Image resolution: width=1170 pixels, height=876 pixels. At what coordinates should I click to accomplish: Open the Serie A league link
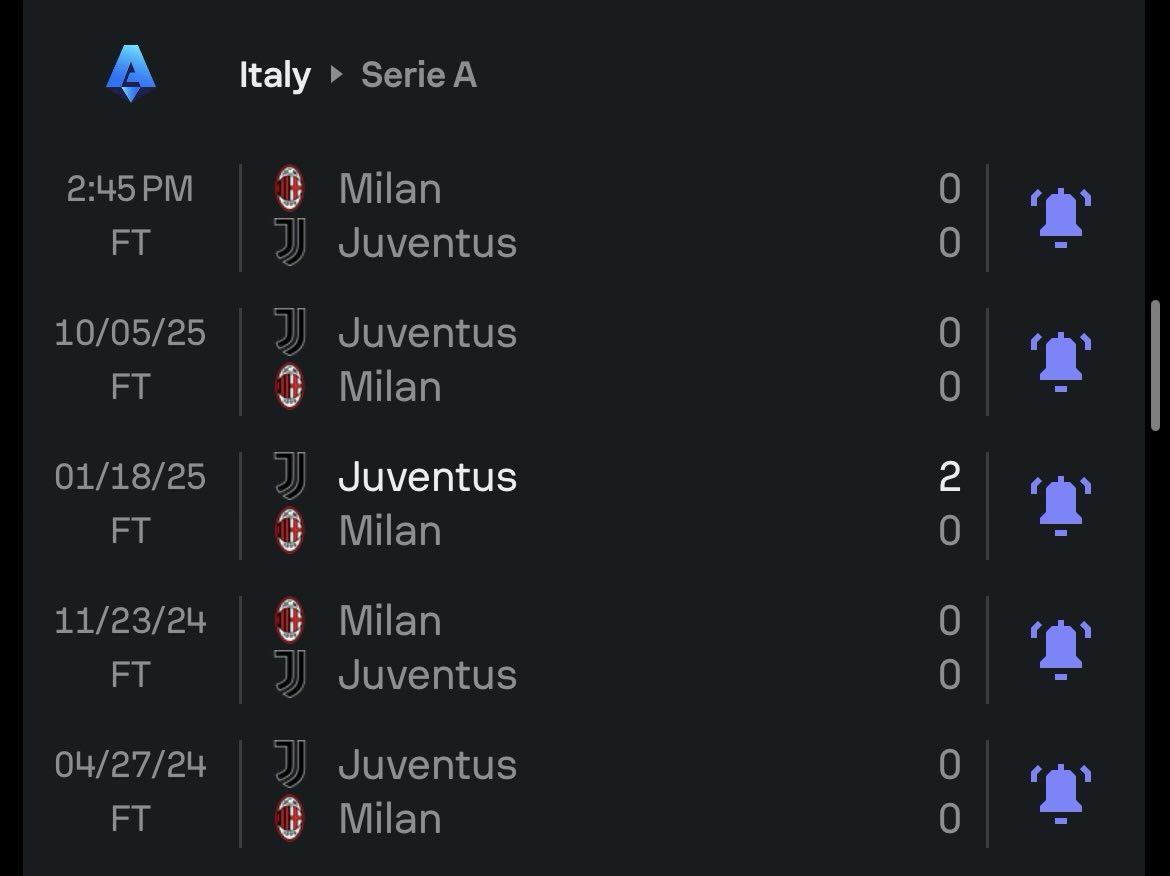coord(419,75)
